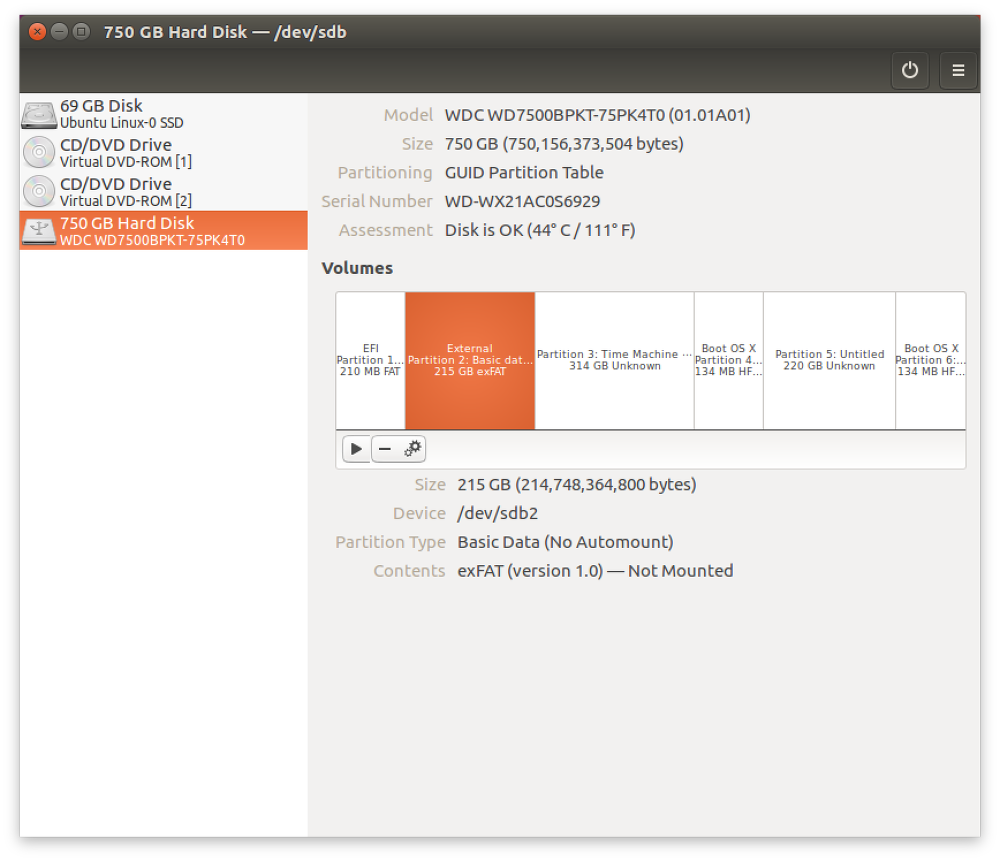Viewport: 1000px width, 861px height.
Task: Select Boot OS X Partition 6 volume
Action: (x=930, y=360)
